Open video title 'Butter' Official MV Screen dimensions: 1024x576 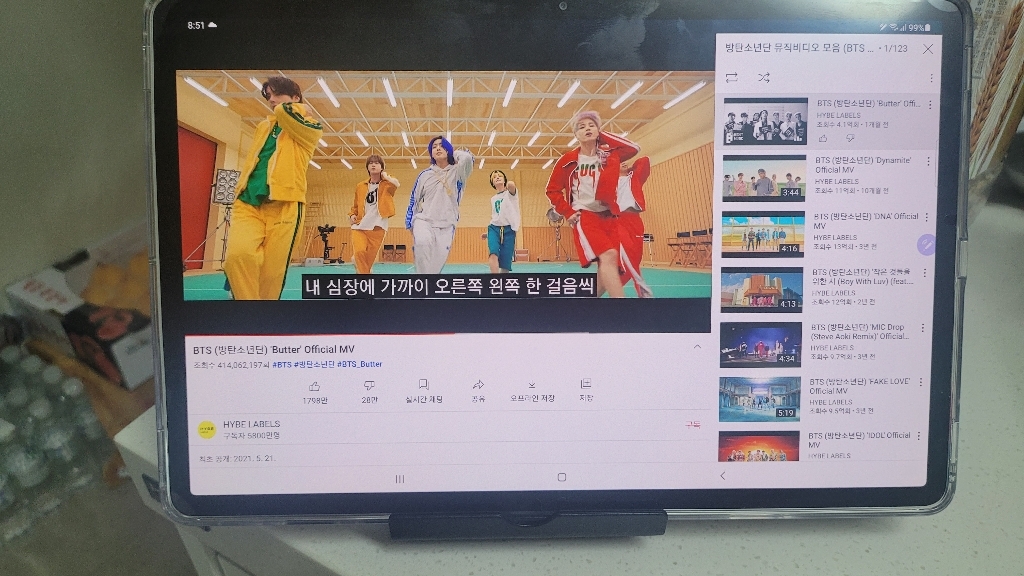pos(274,350)
